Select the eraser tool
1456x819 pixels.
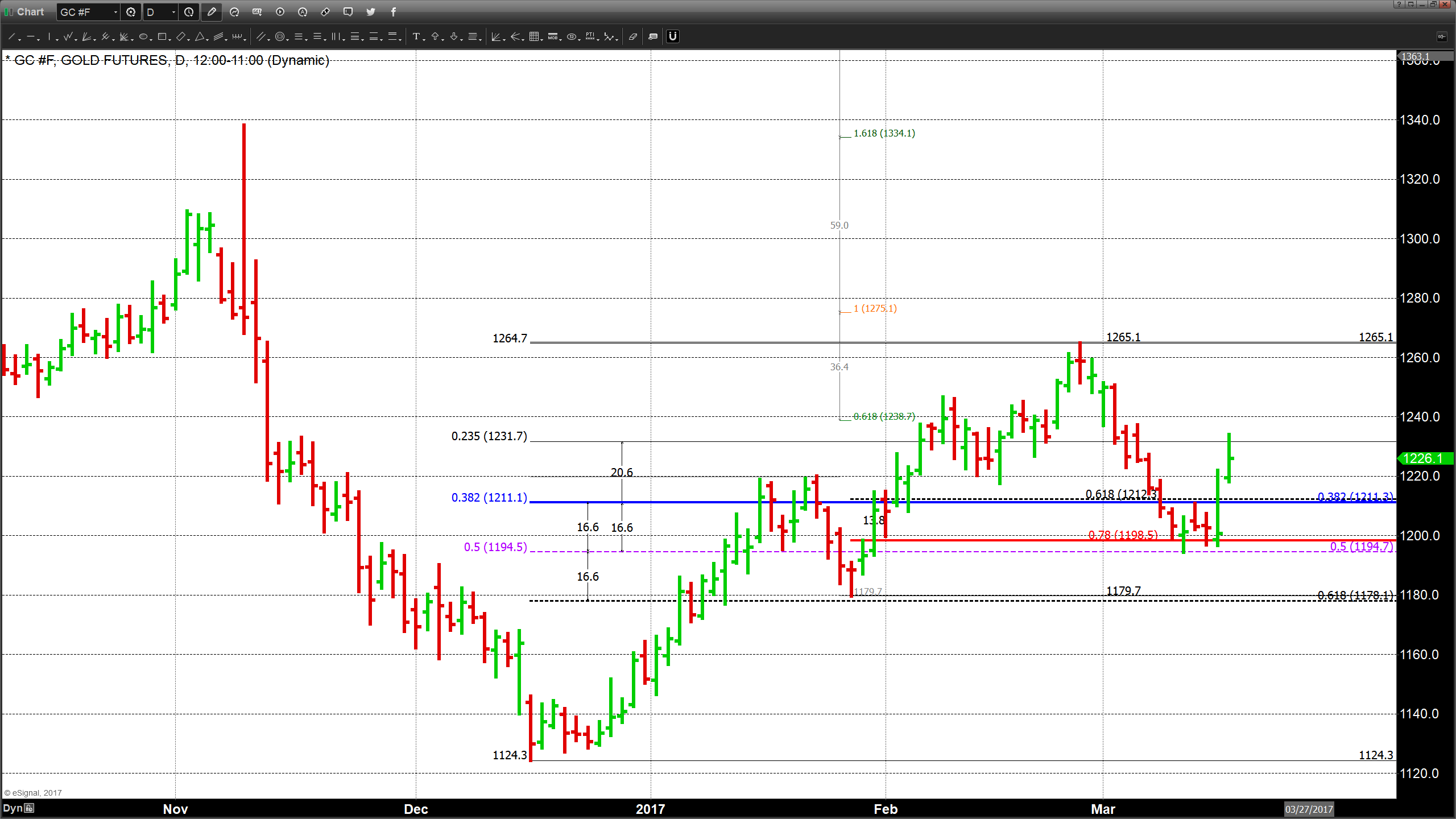pyautogui.click(x=632, y=37)
